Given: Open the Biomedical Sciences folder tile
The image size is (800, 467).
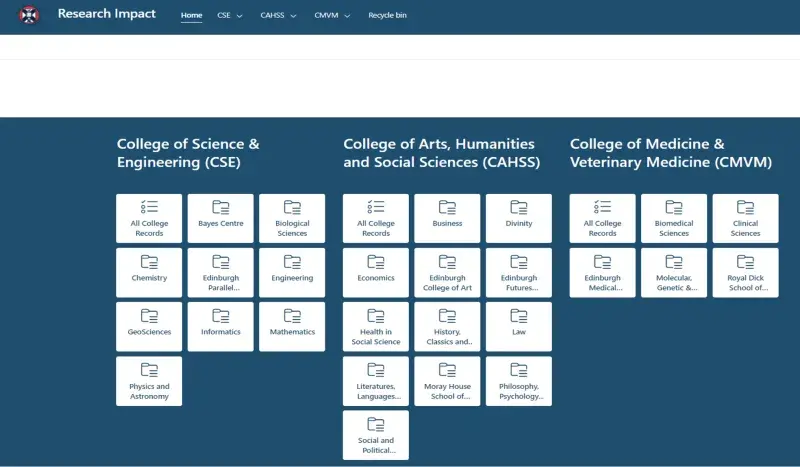Looking at the screenshot, I should [674, 218].
